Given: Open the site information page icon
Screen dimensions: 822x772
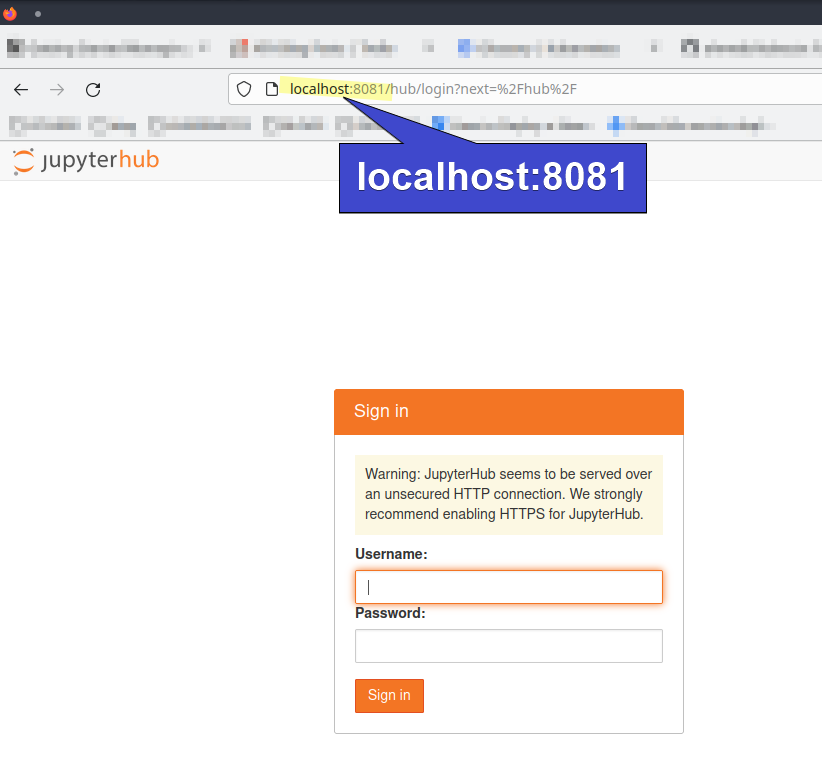Looking at the screenshot, I should pyautogui.click(x=272, y=89).
